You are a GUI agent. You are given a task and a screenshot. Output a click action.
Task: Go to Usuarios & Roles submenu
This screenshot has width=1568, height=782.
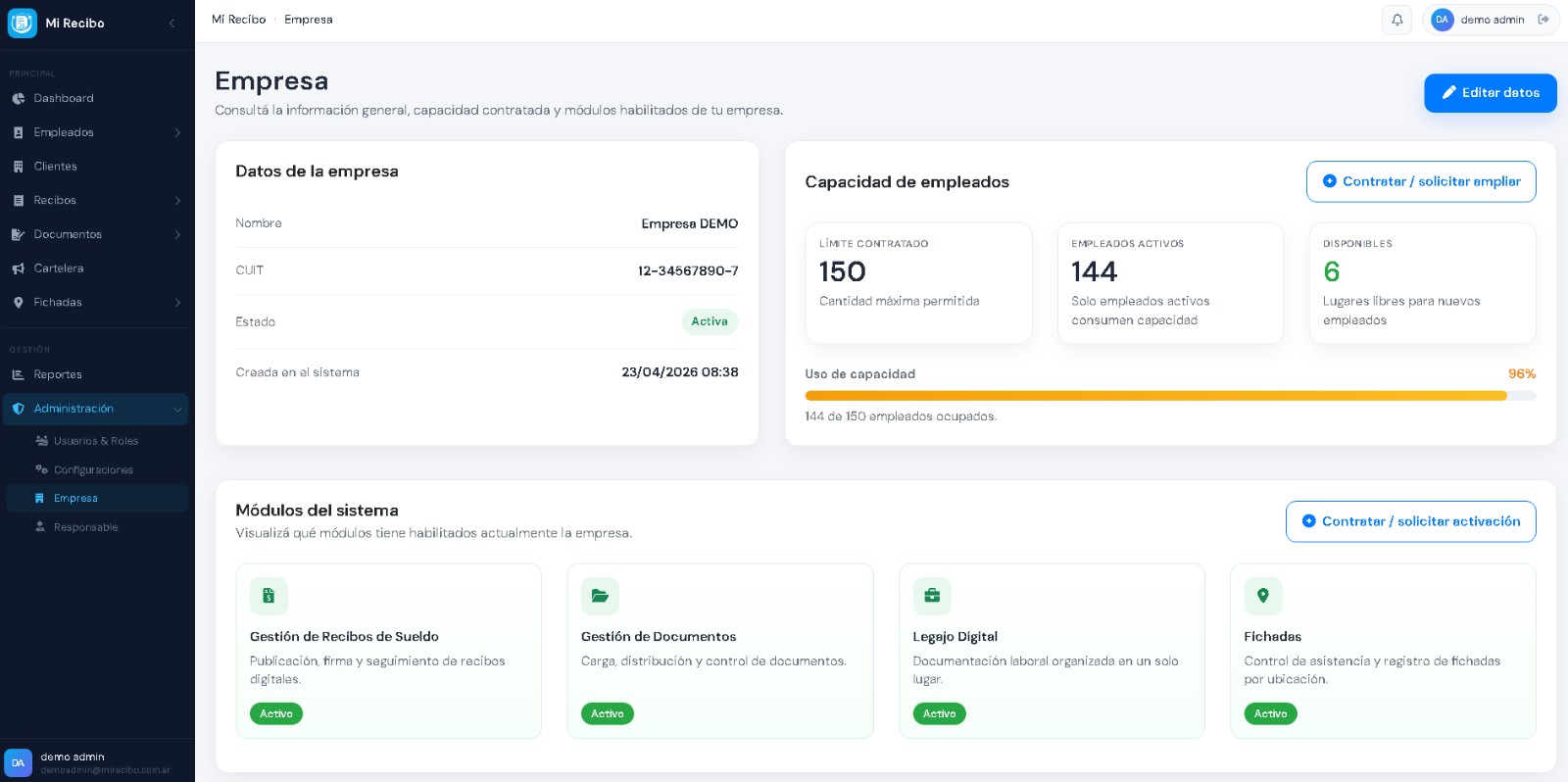(x=95, y=441)
